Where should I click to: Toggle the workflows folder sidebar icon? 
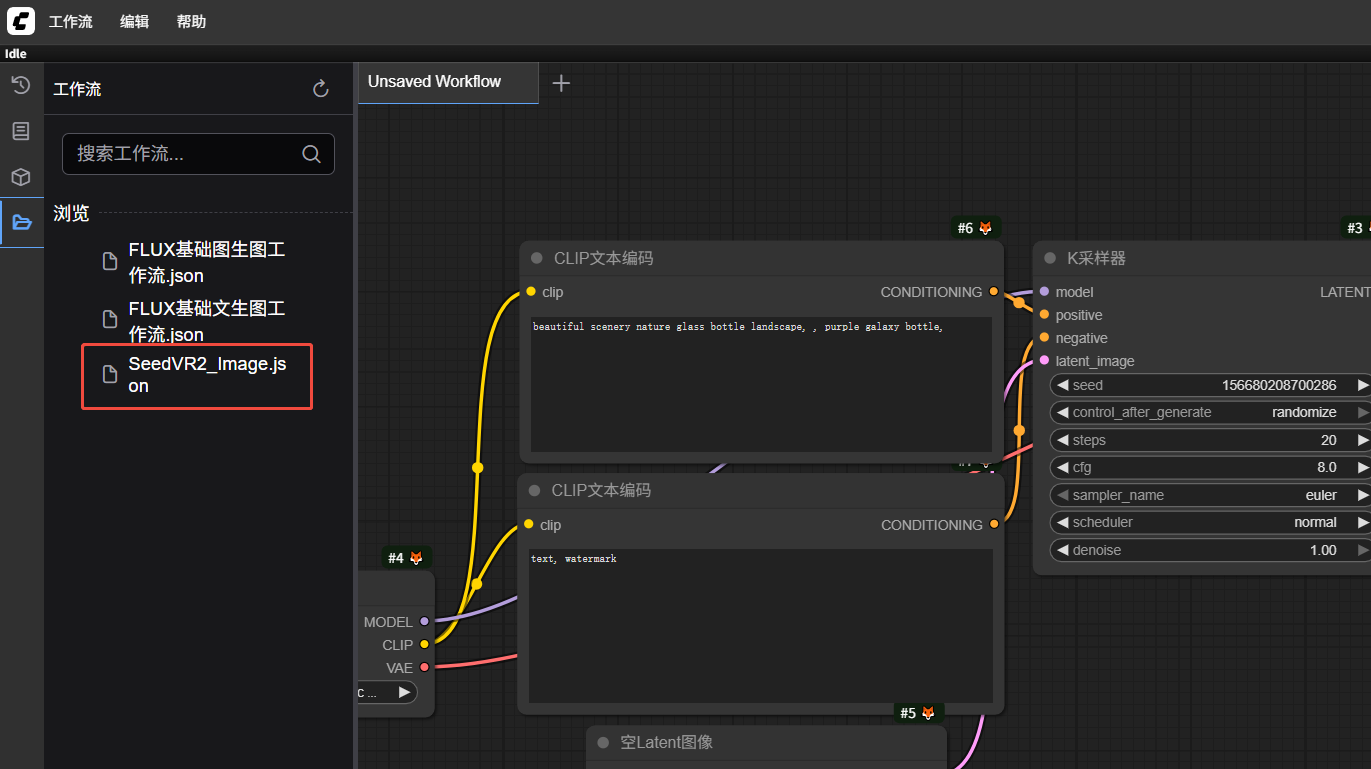click(21, 222)
